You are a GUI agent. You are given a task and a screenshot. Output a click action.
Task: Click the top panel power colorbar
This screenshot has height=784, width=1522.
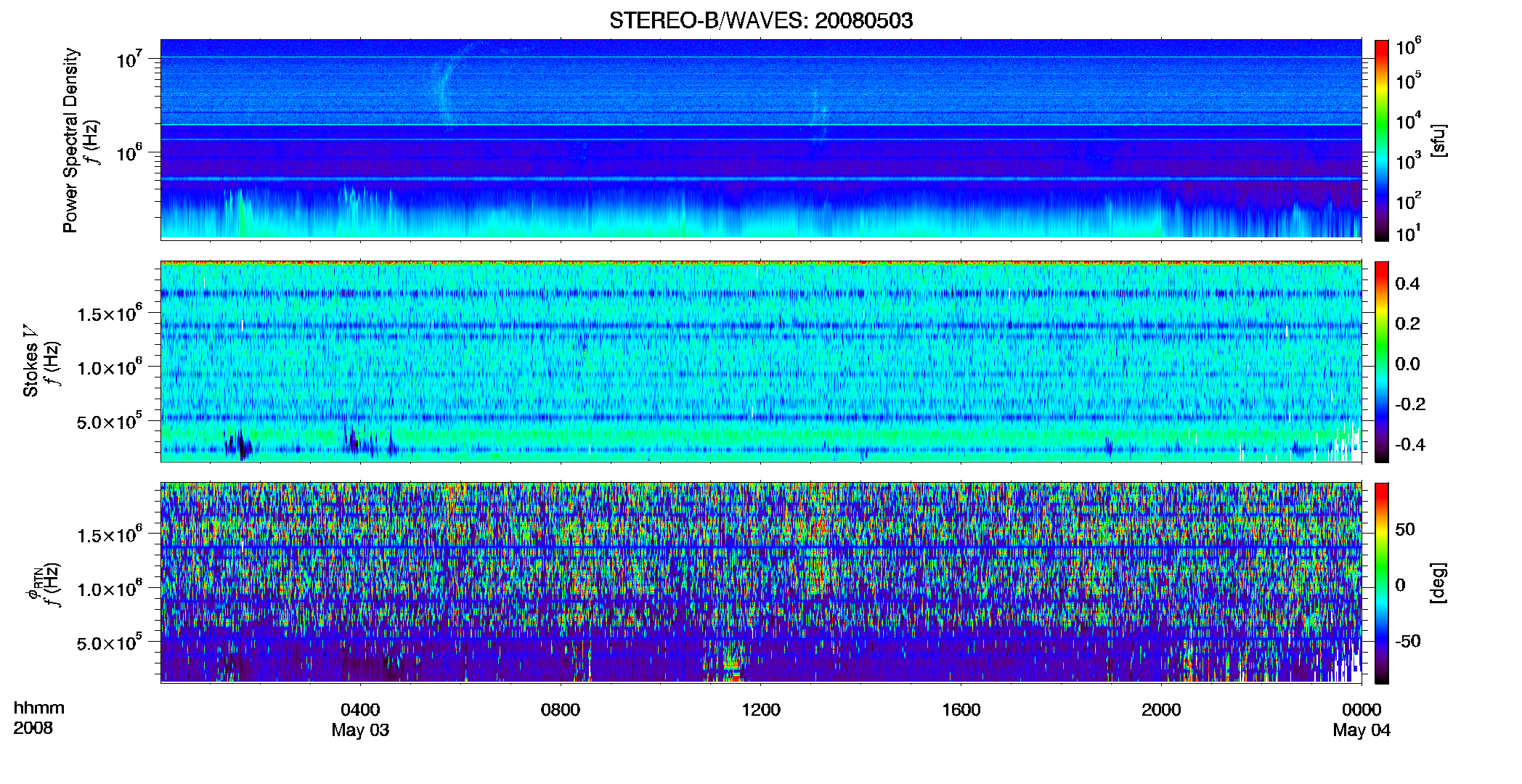click(x=1381, y=140)
